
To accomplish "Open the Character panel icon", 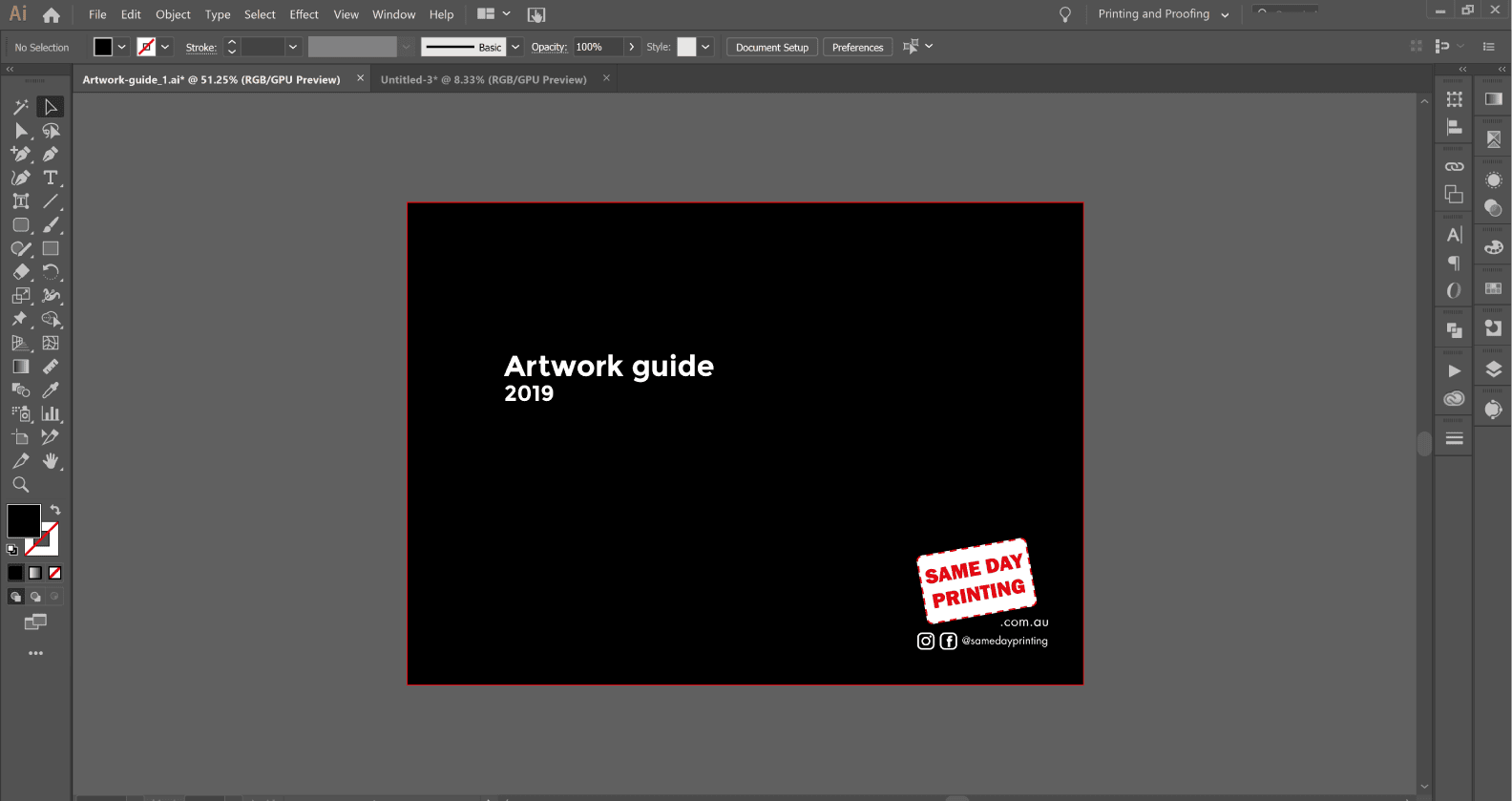I will click(1454, 235).
